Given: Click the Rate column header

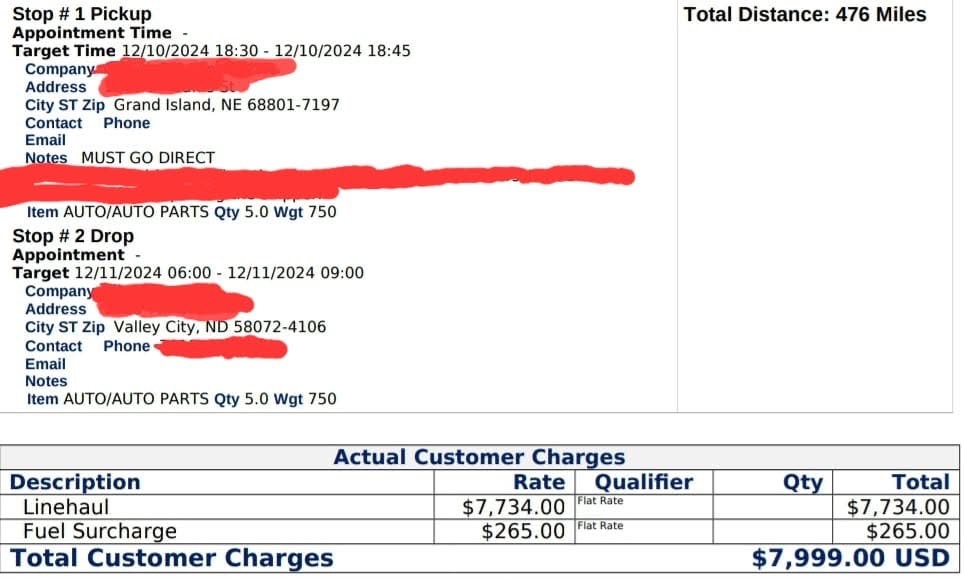Looking at the screenshot, I should [539, 482].
